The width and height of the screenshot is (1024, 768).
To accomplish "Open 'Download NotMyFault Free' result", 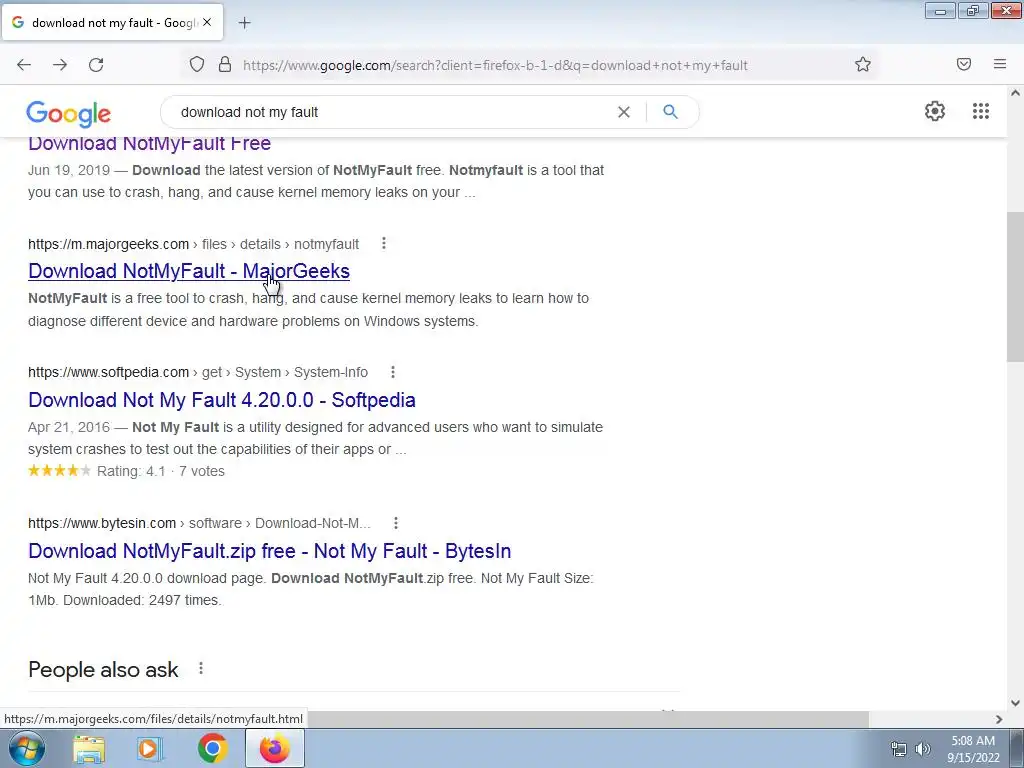I will 150,143.
